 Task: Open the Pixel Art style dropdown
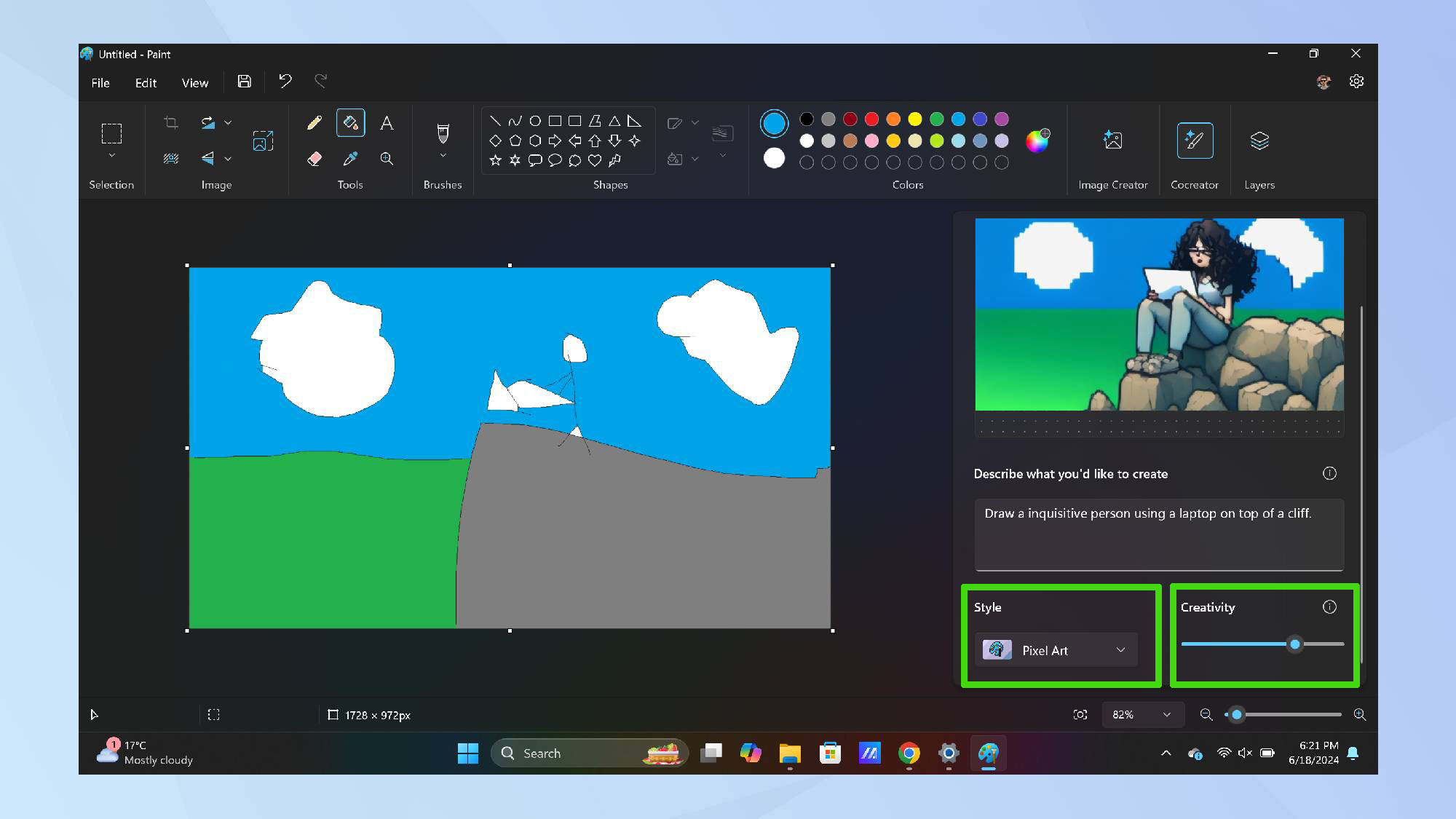pos(1056,650)
